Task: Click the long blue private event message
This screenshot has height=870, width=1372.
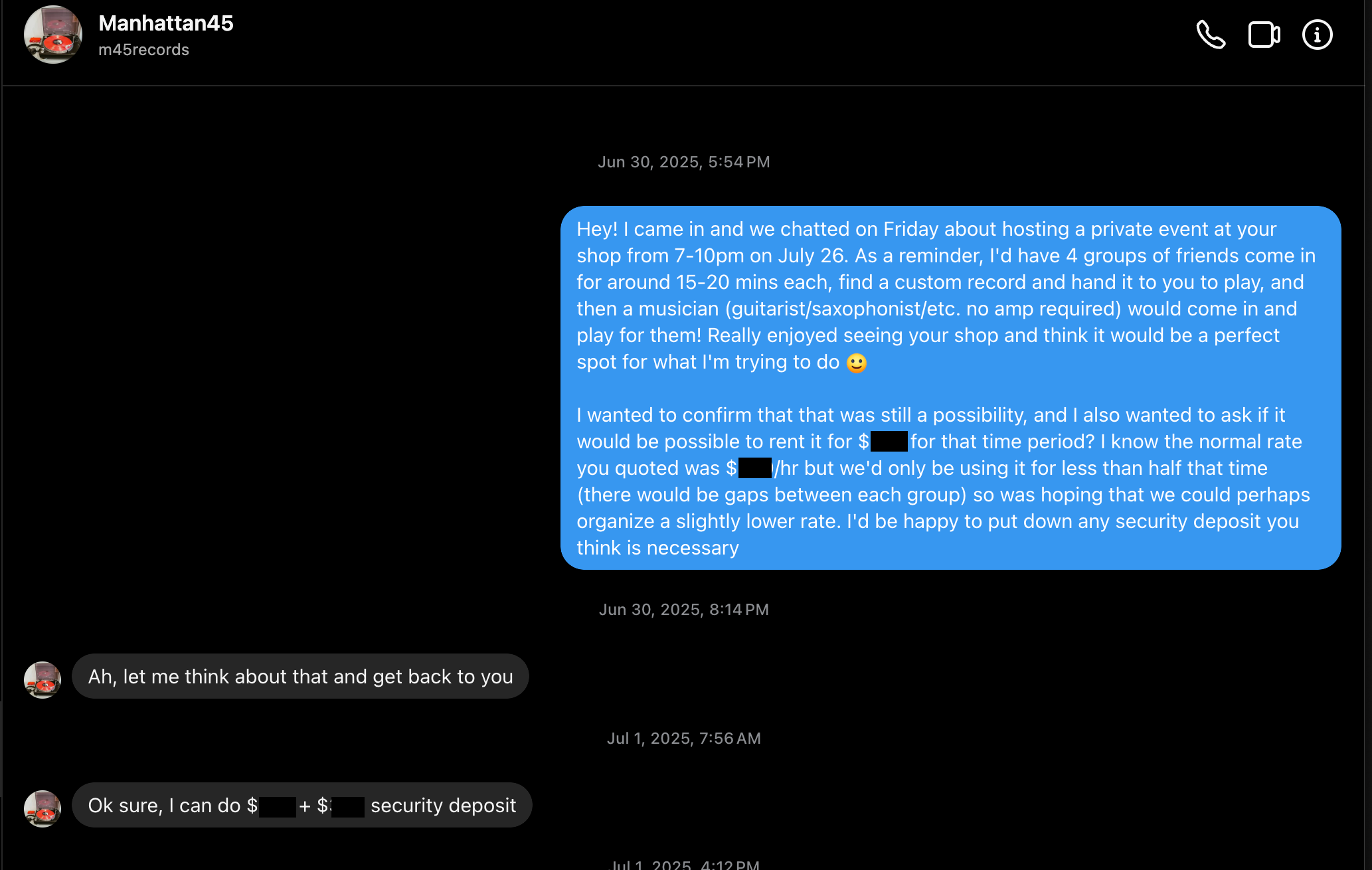Action: click(950, 388)
